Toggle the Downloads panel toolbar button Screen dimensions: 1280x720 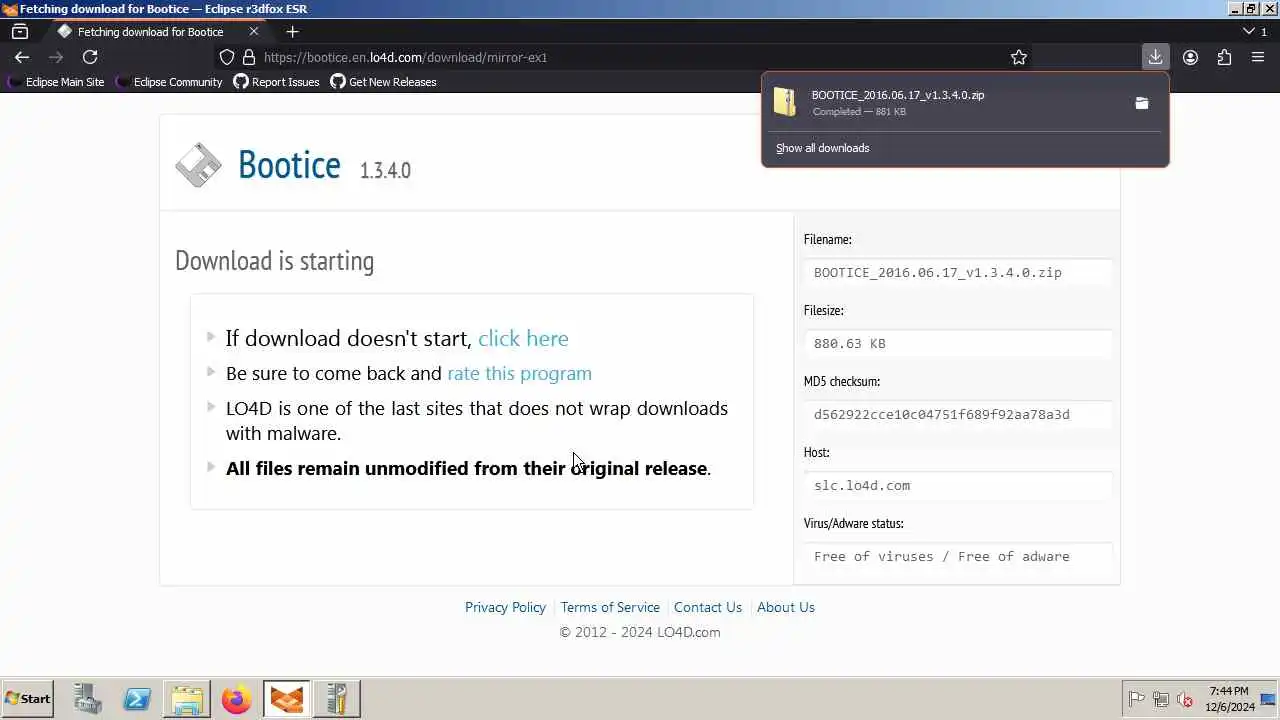click(x=1155, y=57)
